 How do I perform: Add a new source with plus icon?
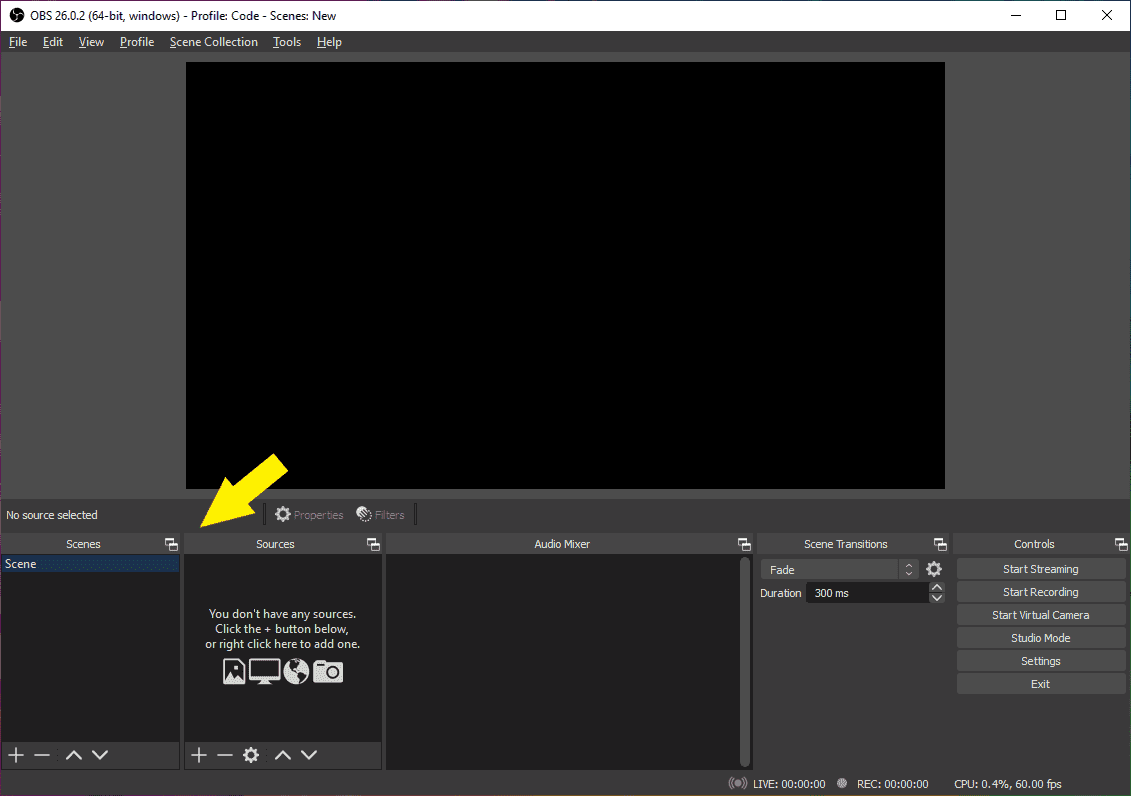pyautogui.click(x=199, y=755)
